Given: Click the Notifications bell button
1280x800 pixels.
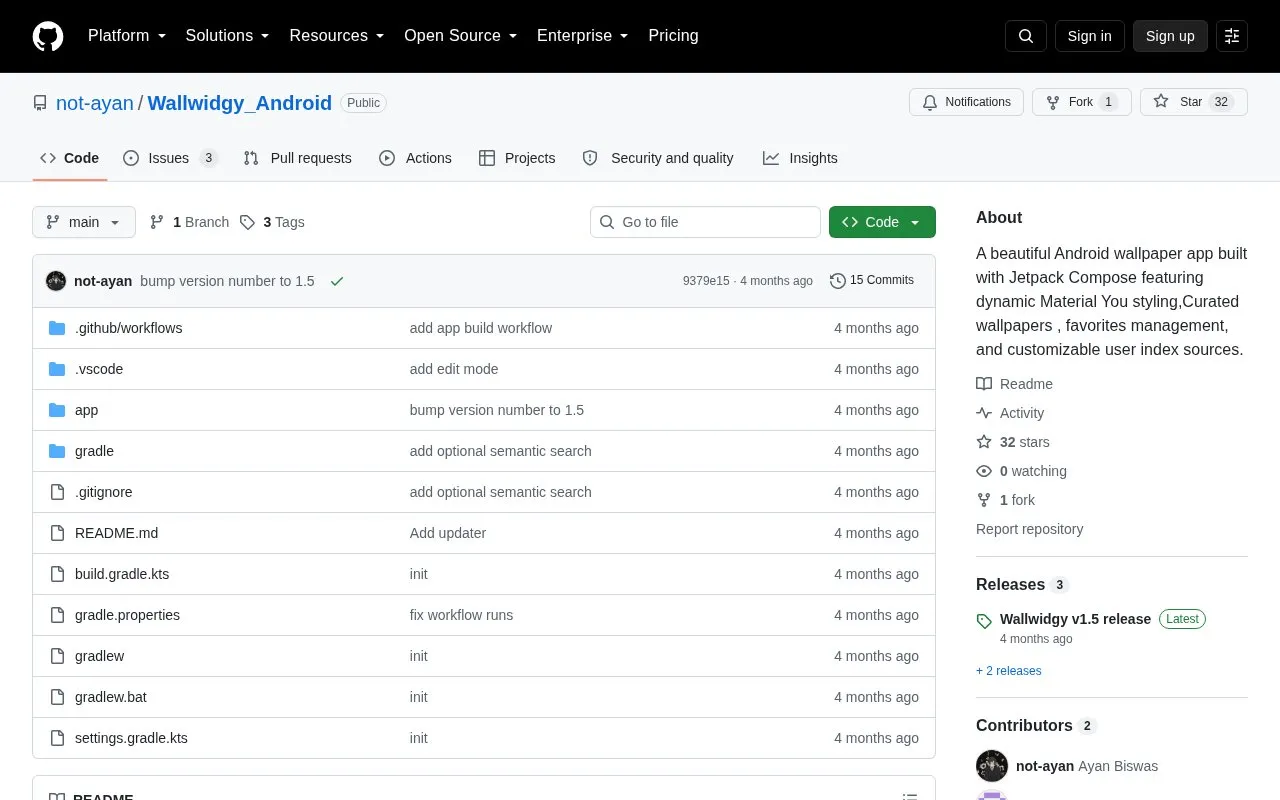Looking at the screenshot, I should (x=966, y=102).
